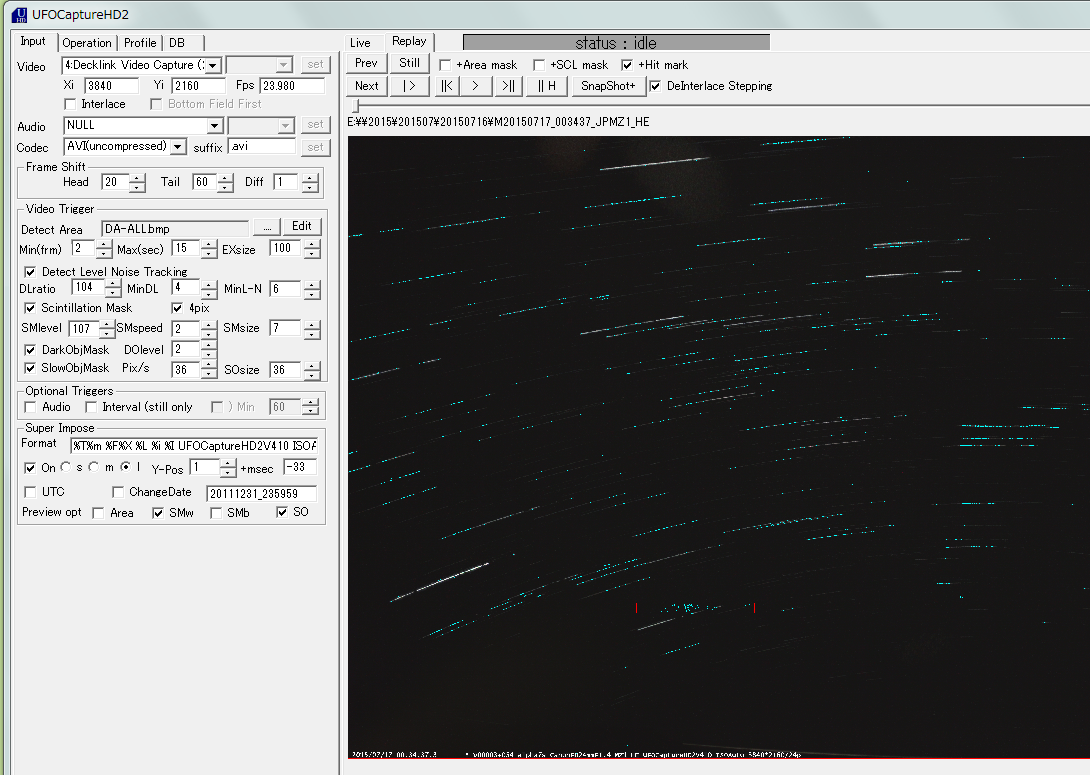The image size is (1090, 775).
Task: Click the '|| H' hold button
Action: click(547, 86)
